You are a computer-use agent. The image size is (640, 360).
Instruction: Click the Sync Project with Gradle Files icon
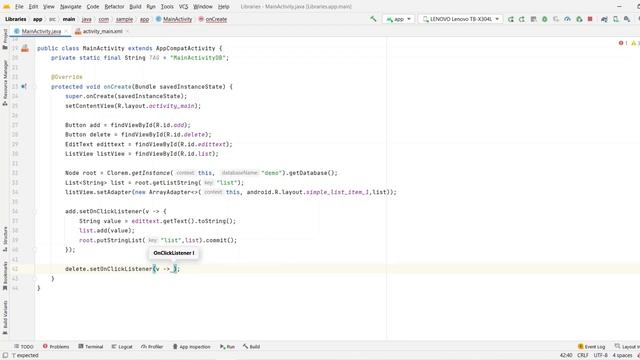pyautogui.click(x=604, y=19)
